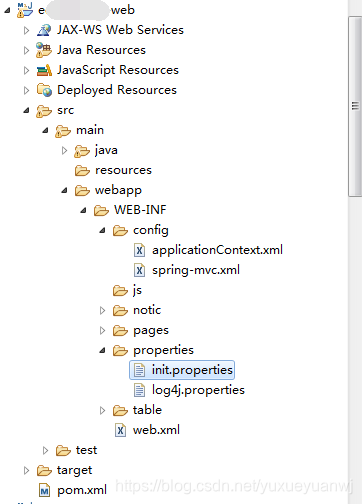
Task: Click the JavaScript Resources library icon
Action: [x=44, y=70]
